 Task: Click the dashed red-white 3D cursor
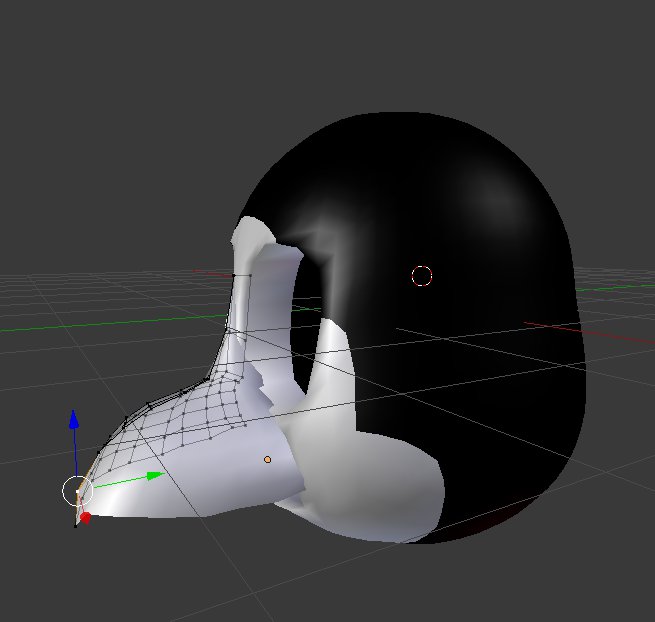click(x=421, y=276)
